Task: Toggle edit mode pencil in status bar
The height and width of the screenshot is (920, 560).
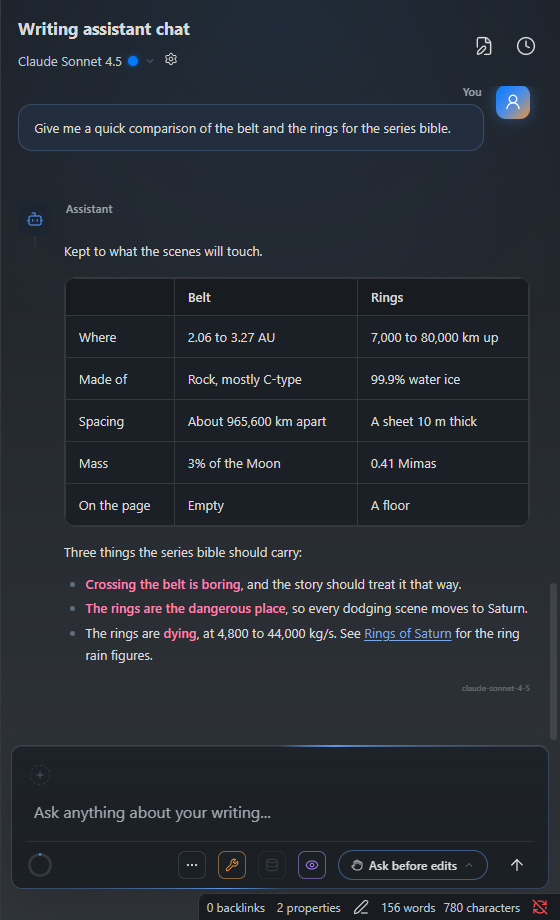Action: pyautogui.click(x=361, y=908)
